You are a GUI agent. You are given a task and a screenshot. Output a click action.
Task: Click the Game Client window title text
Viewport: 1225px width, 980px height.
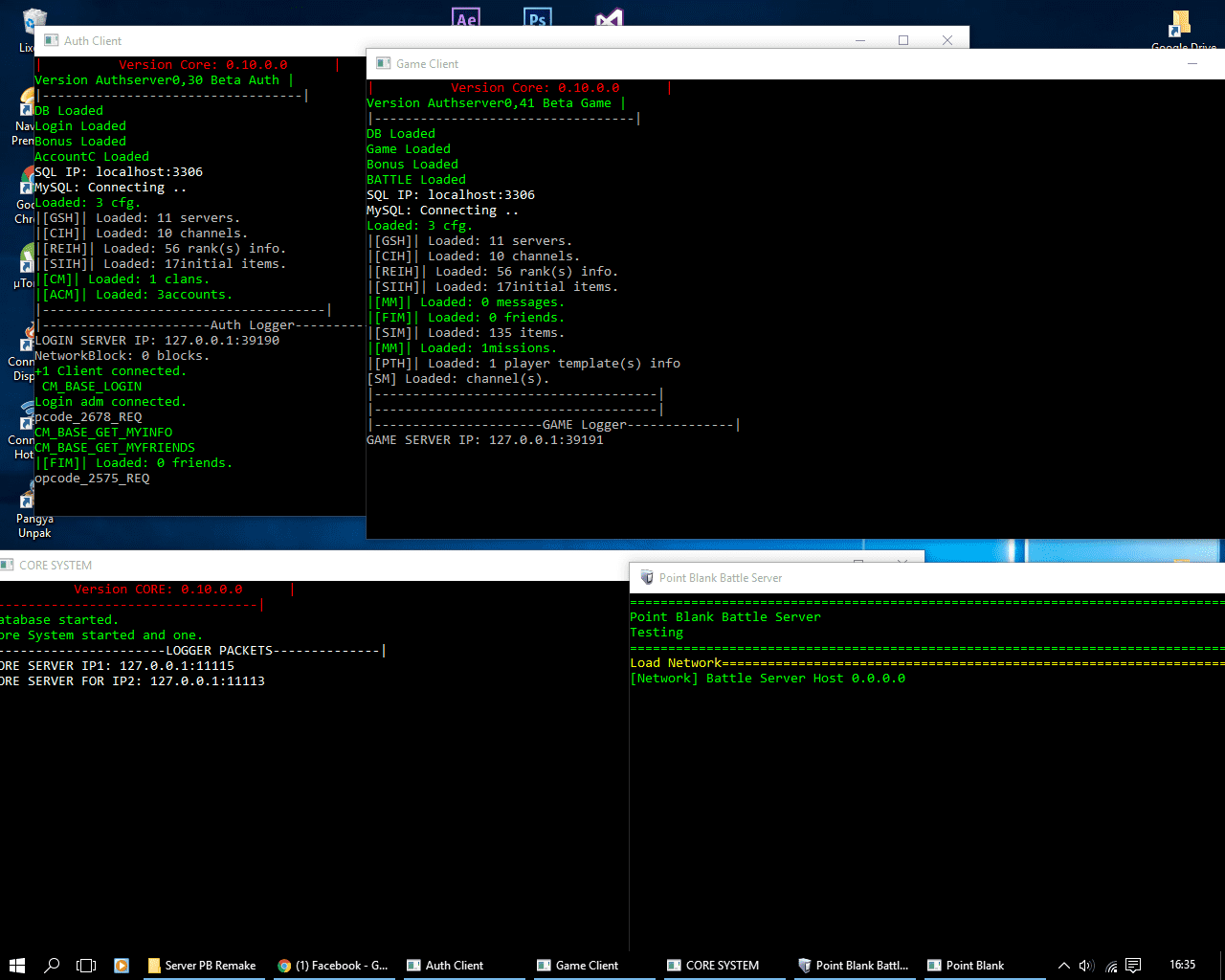coord(427,63)
